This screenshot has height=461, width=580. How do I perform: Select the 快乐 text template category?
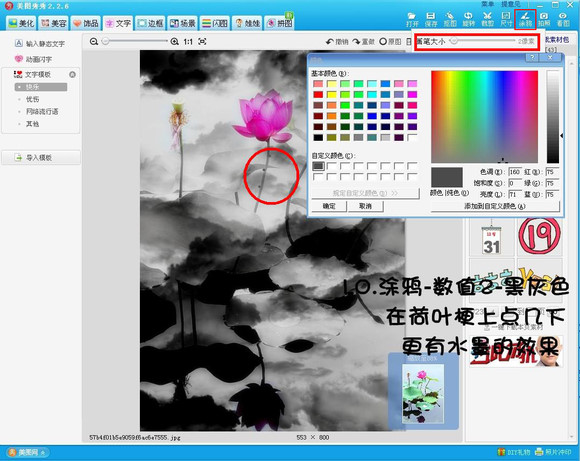tap(41, 87)
